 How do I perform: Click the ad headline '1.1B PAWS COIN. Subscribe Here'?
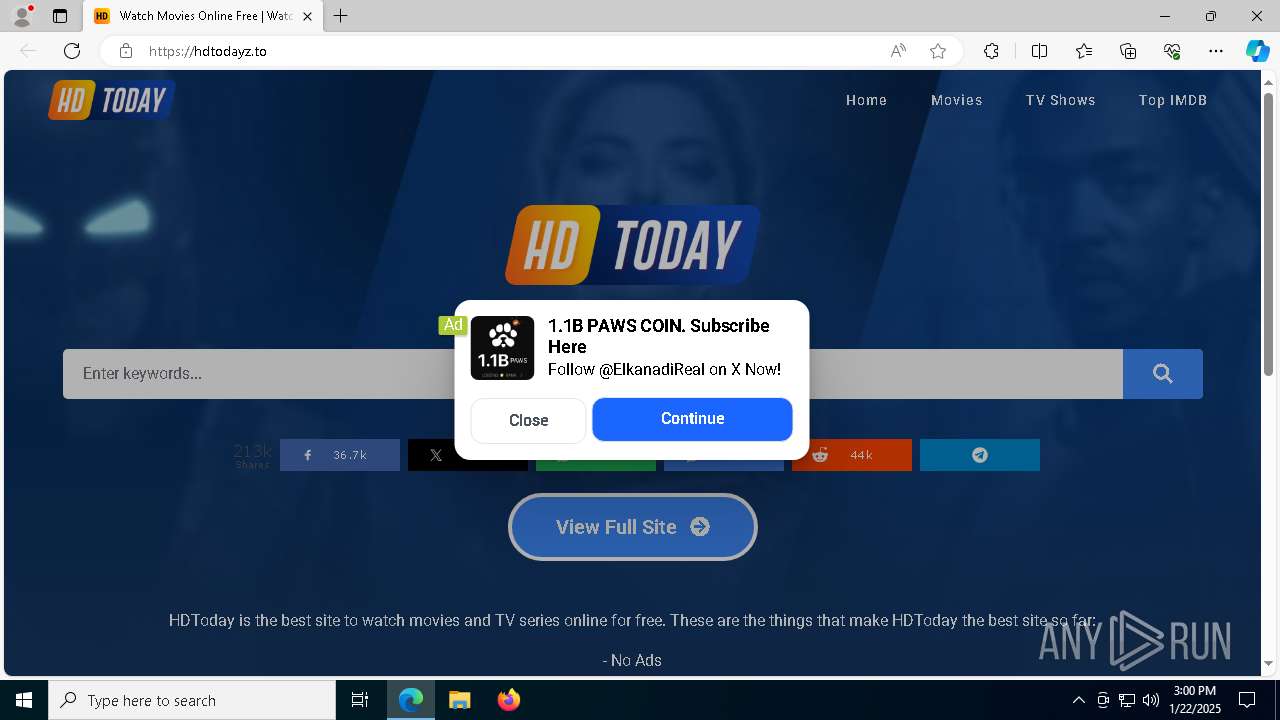(659, 336)
